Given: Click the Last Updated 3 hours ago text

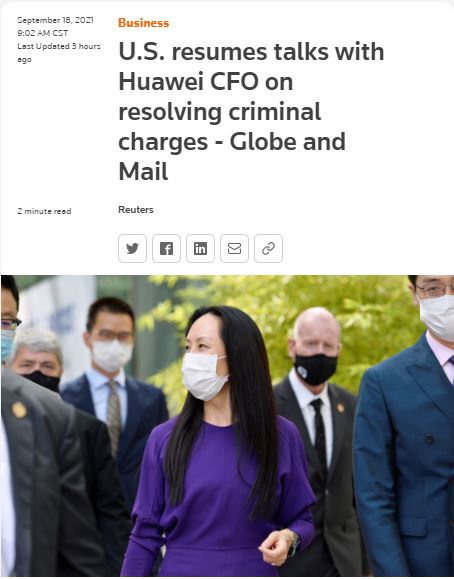Looking at the screenshot, I should (59, 52).
